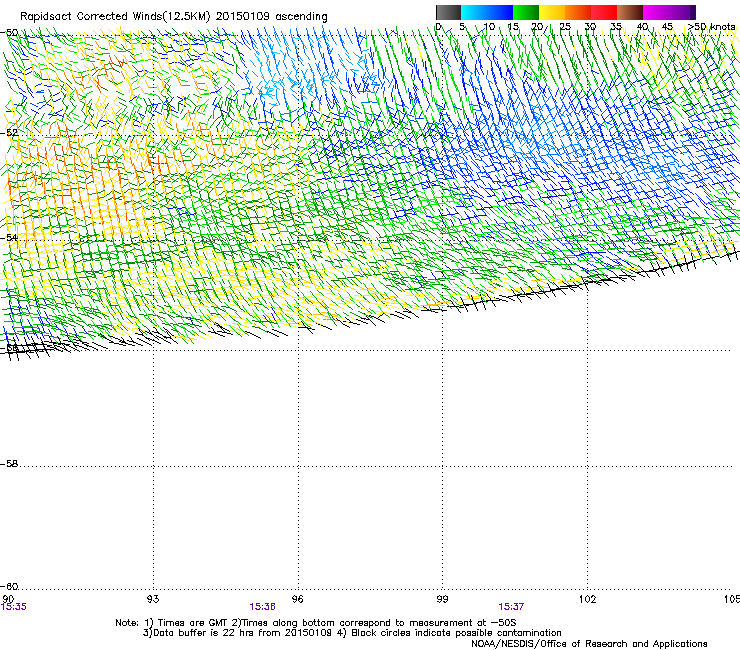Image resolution: width=740 pixels, height=650 pixels.
Task: Click the red 30–35 knots legend swatch
Action: pyautogui.click(x=604, y=12)
